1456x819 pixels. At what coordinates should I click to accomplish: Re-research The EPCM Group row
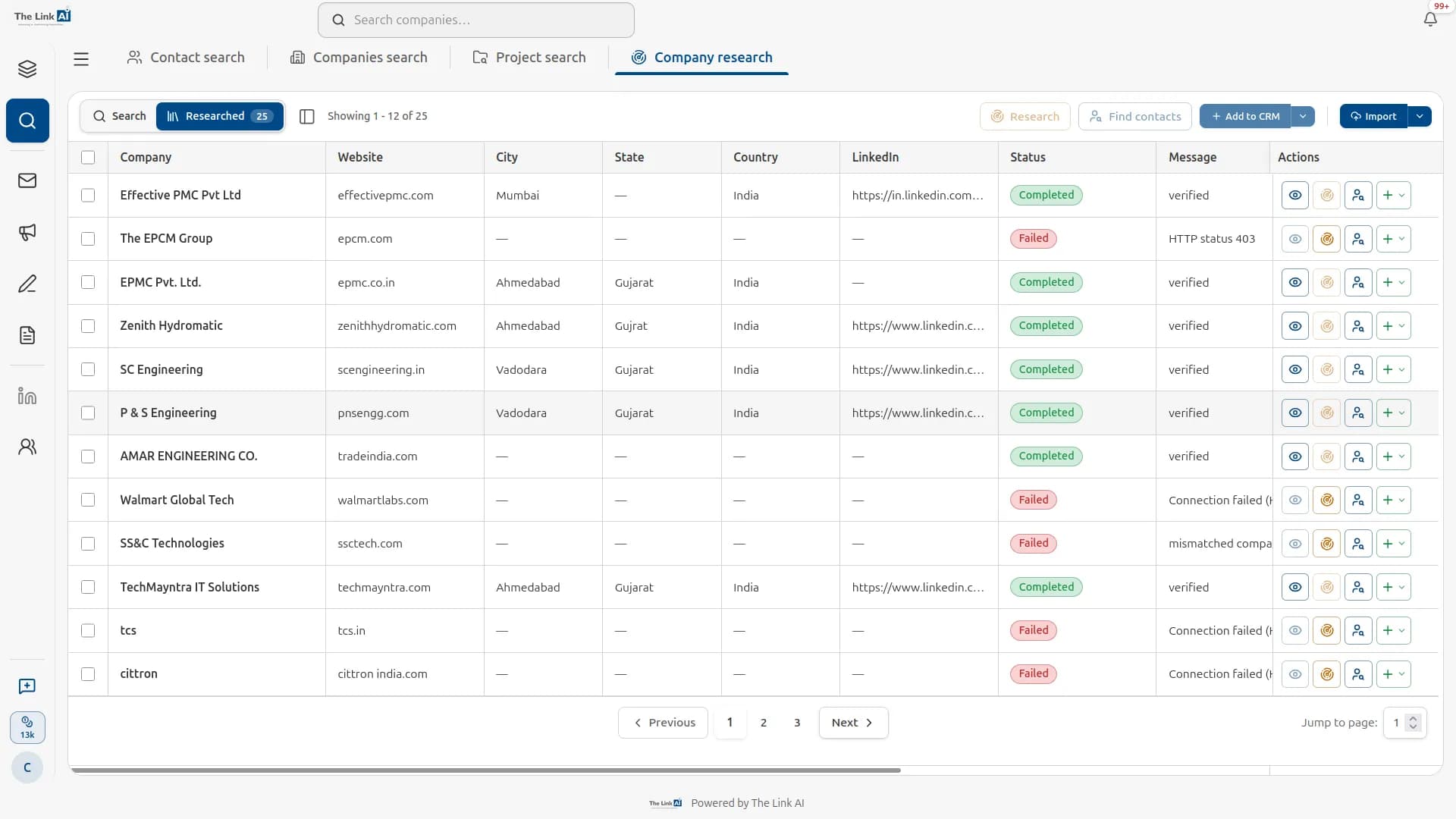click(x=1327, y=239)
